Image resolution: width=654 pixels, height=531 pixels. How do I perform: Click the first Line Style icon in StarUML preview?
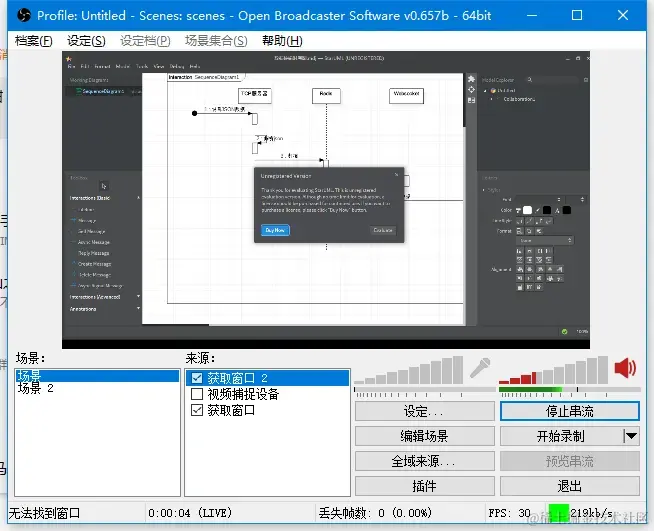[520, 221]
